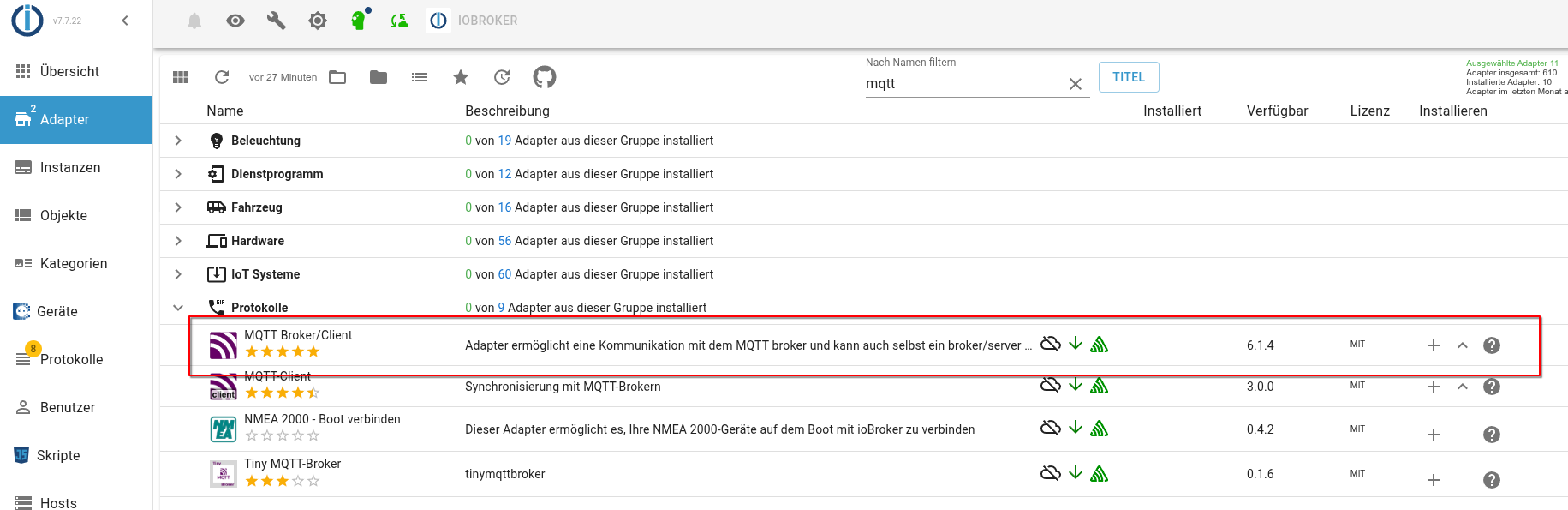Screen dimensions: 1568x510
Task: Switch to tile view grid icon
Action: [181, 77]
